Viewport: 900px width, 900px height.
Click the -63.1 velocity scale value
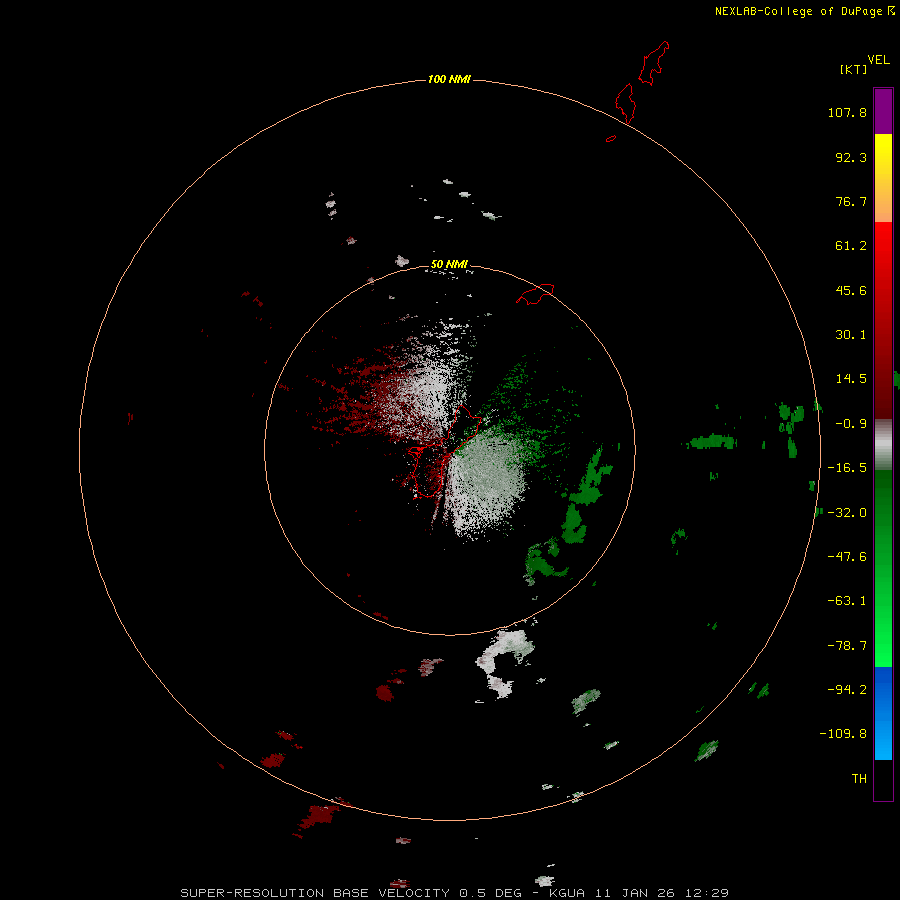(x=847, y=601)
